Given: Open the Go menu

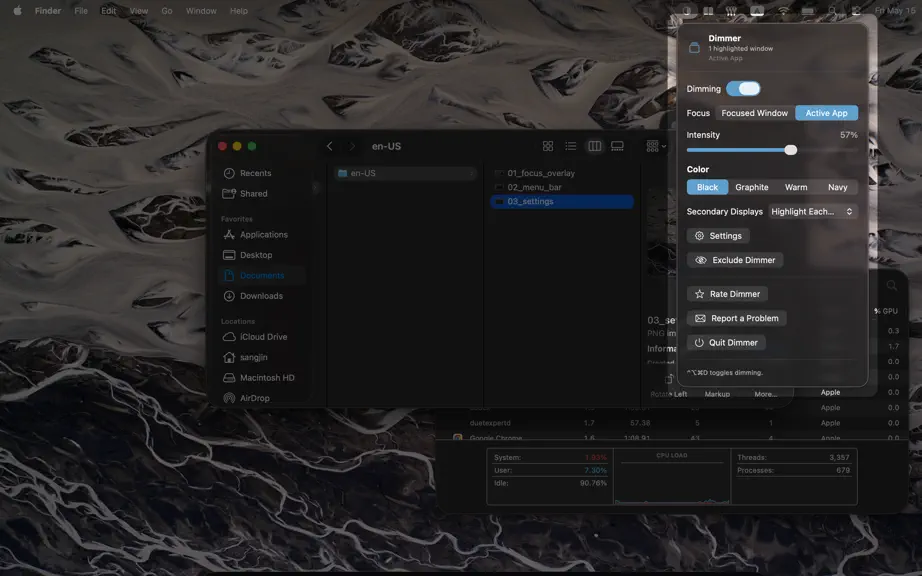Looking at the screenshot, I should (167, 11).
